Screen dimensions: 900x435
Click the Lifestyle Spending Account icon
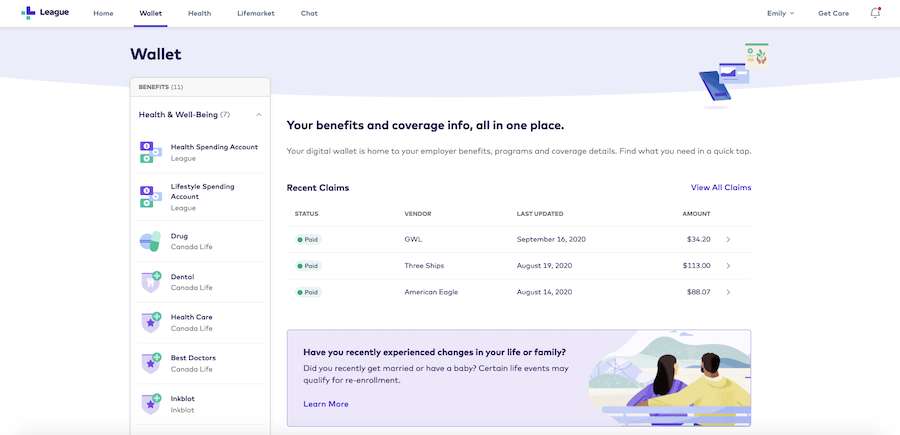coord(150,197)
